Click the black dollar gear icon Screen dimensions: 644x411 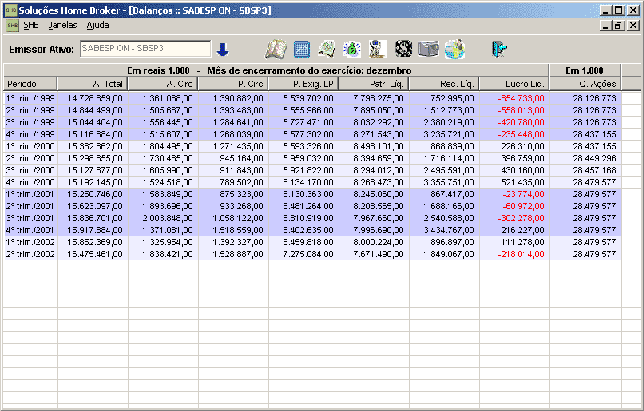(403, 49)
